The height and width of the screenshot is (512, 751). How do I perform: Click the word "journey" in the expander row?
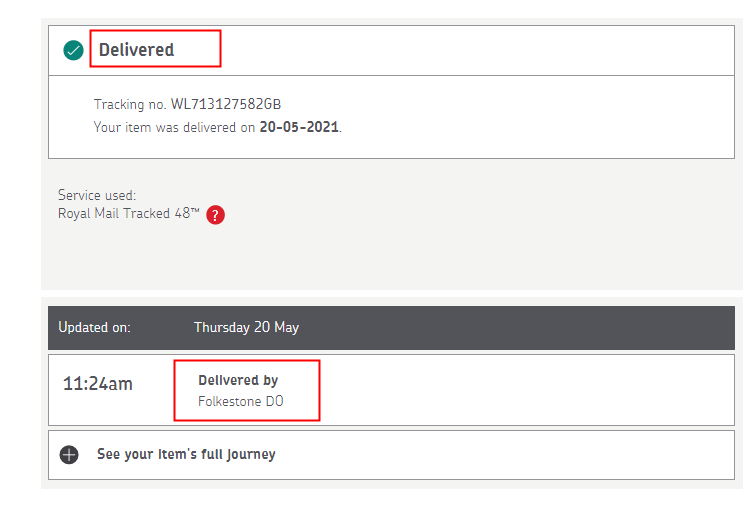[x=249, y=454]
